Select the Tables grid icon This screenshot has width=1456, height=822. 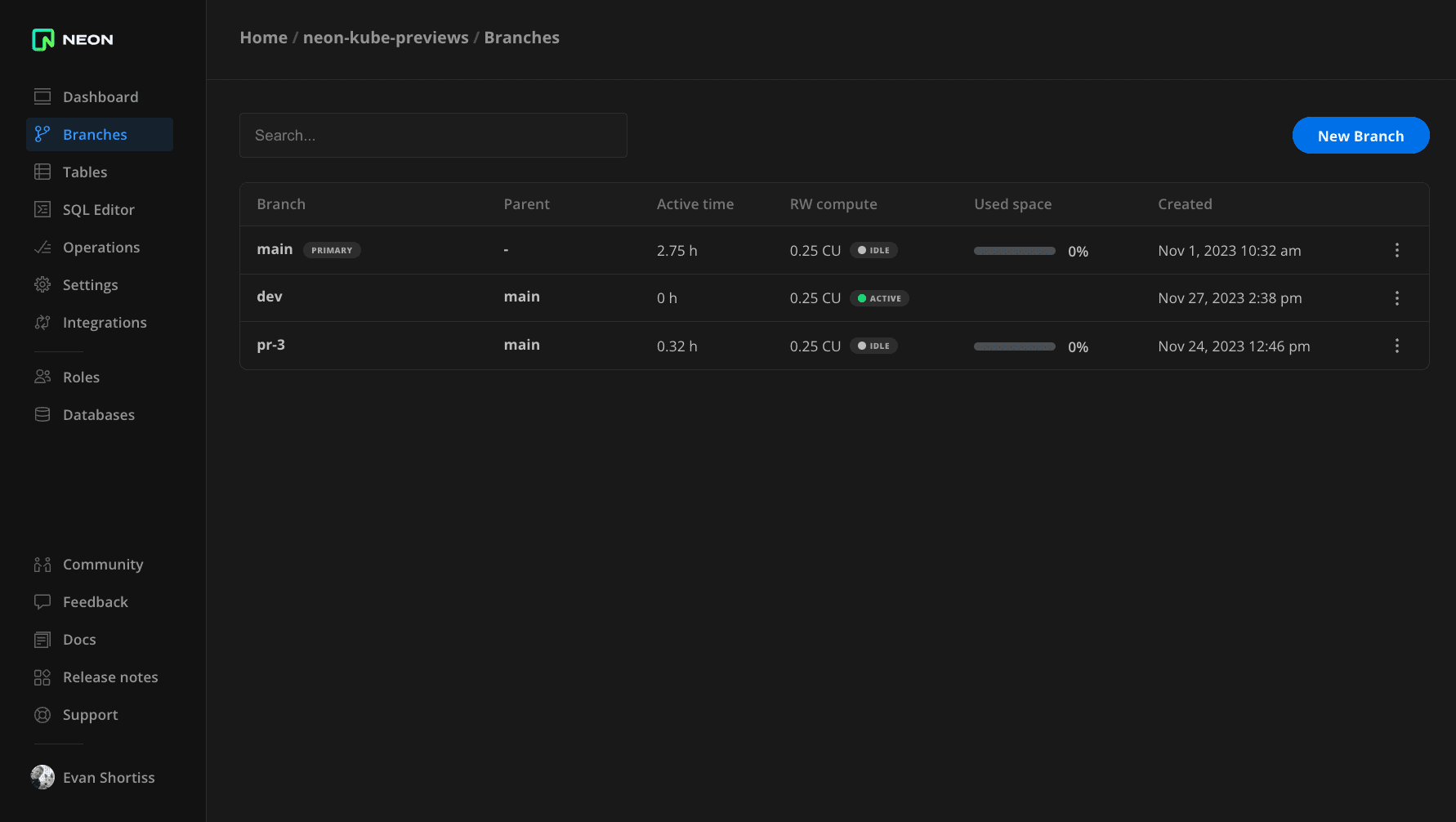pos(42,172)
